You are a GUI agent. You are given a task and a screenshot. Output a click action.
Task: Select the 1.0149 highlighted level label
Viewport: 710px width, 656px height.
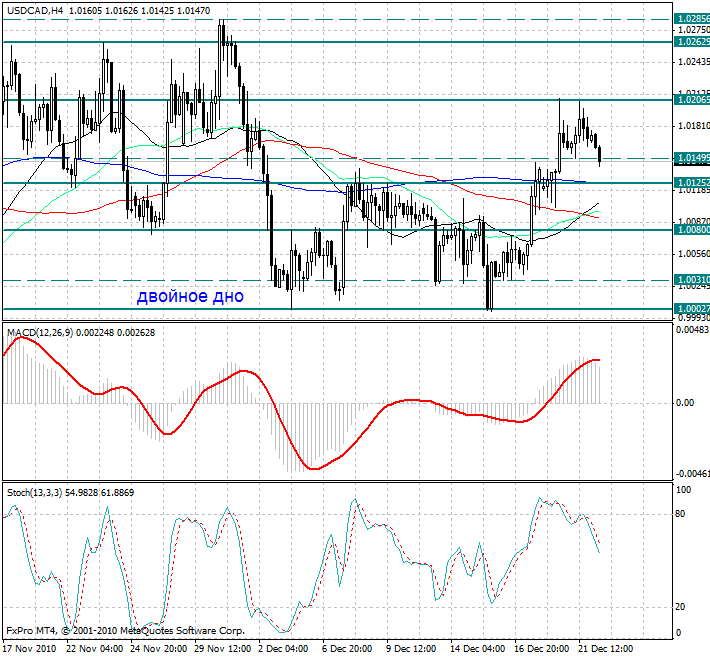point(691,158)
